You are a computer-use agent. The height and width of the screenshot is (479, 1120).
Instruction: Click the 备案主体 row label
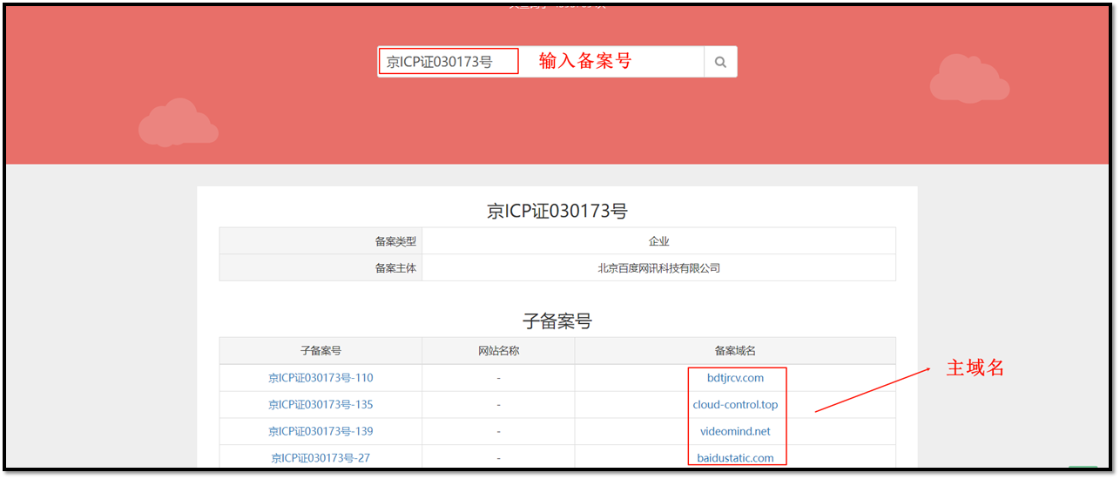[x=395, y=268]
